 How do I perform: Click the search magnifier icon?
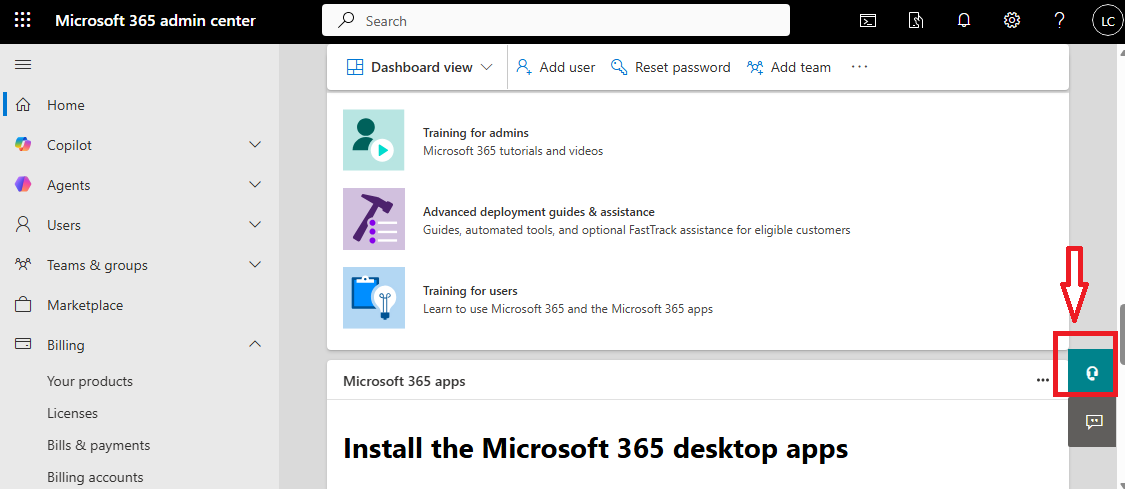pos(347,21)
